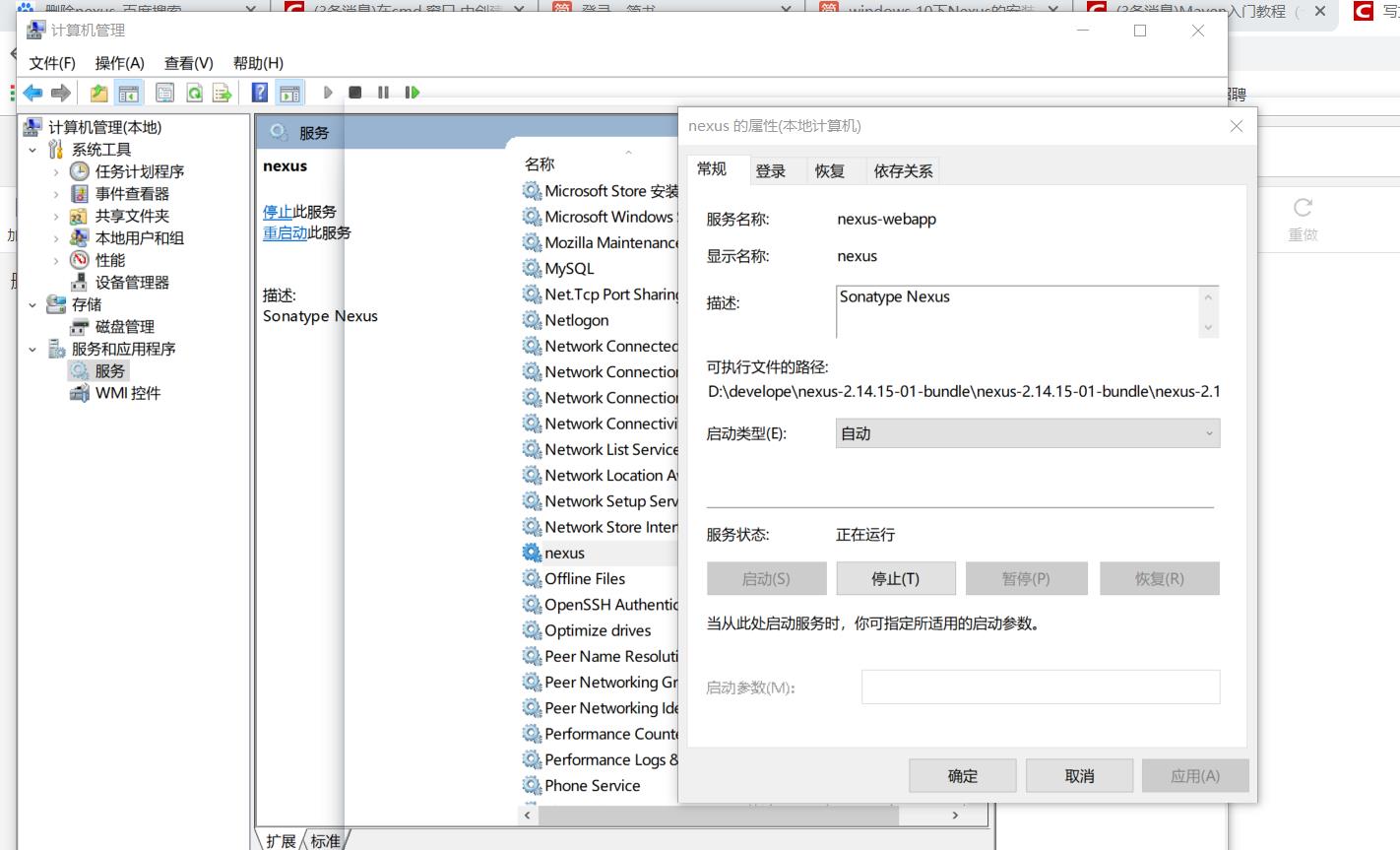Open the 查看(V) menu
The width and height of the screenshot is (1400, 850).
click(189, 63)
